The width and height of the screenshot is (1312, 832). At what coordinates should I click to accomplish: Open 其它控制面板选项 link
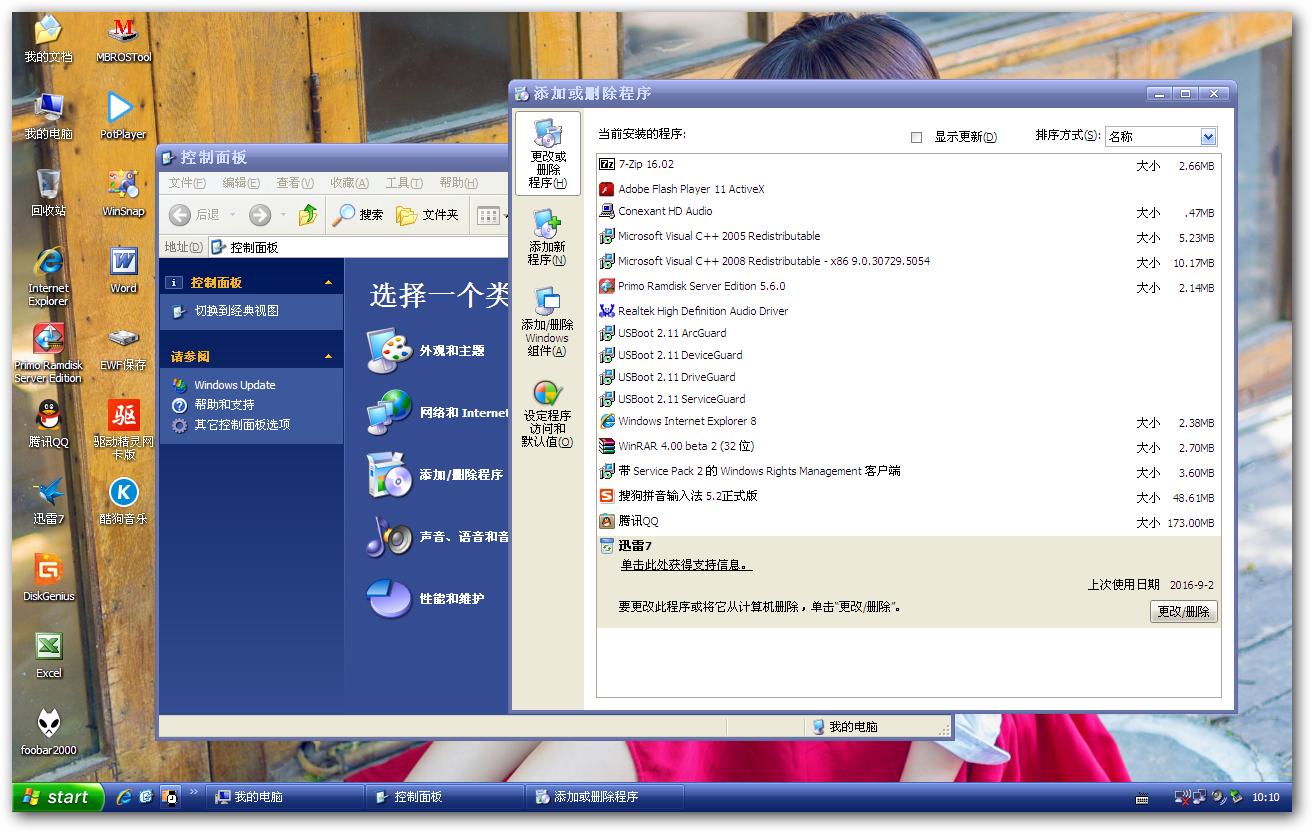(x=242, y=425)
